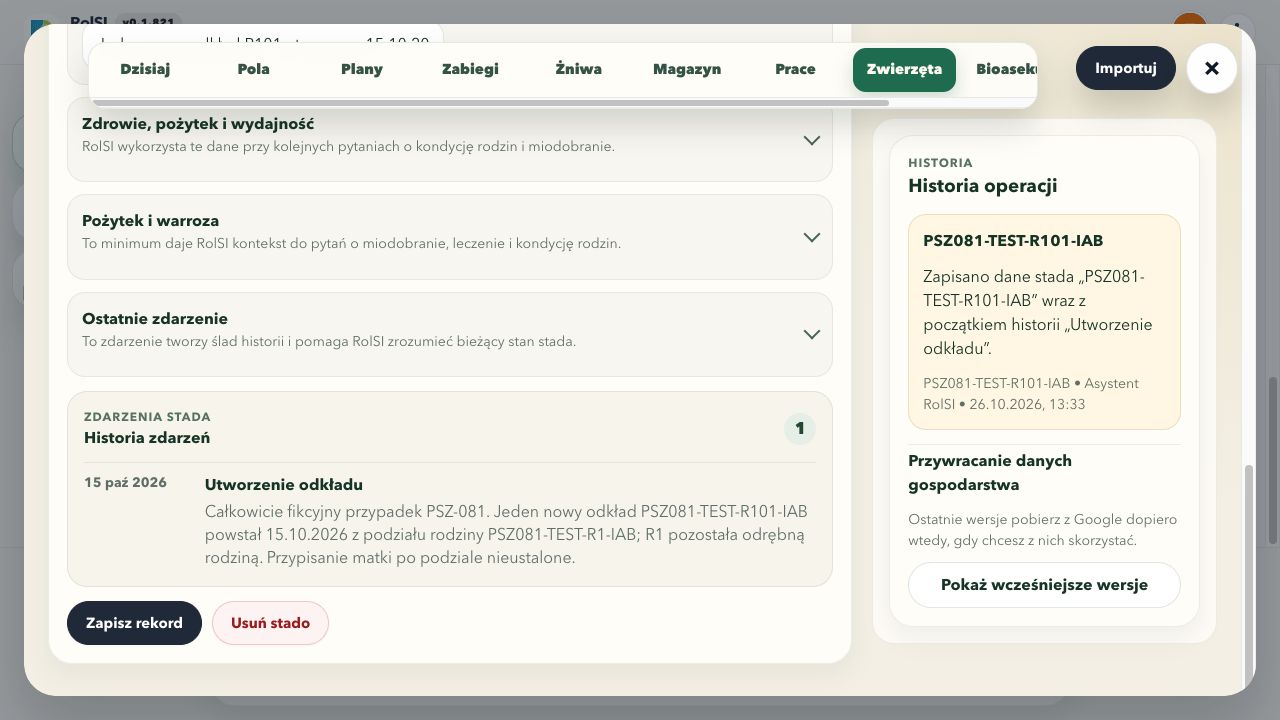Select the Plany tab
This screenshot has height=720, width=1280.
(362, 69)
